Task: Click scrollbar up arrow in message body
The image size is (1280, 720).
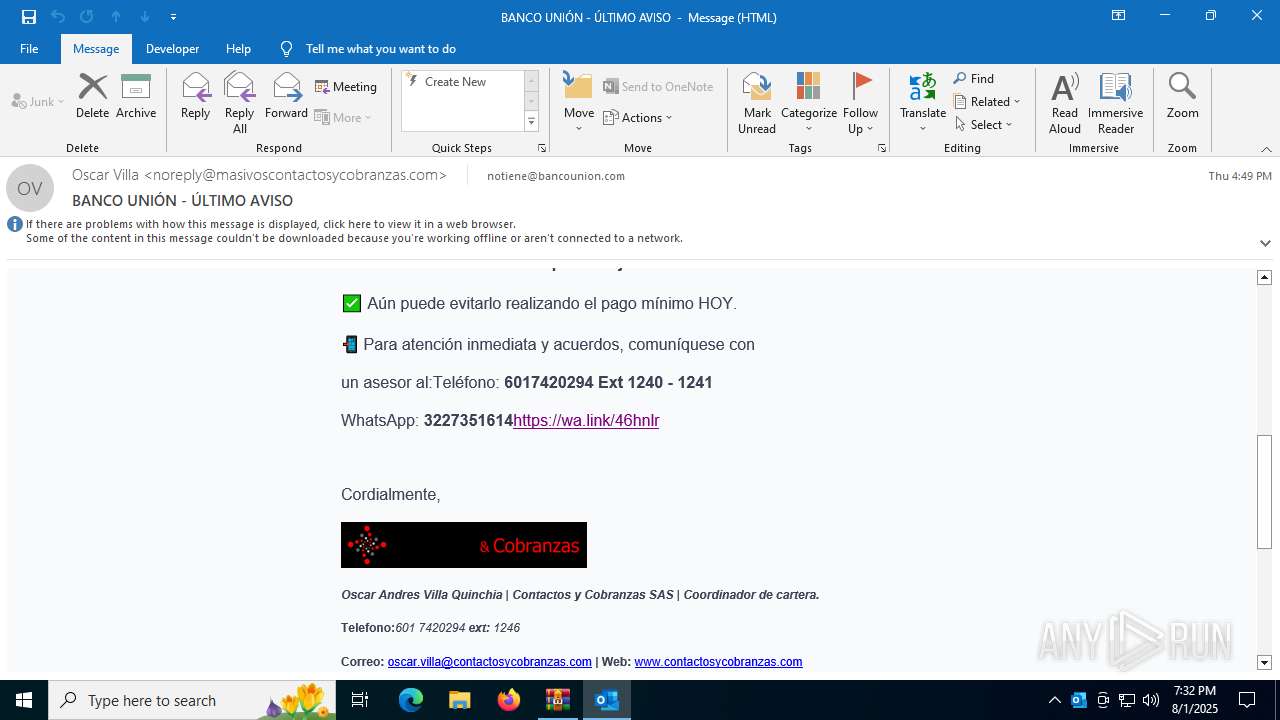Action: [x=1265, y=277]
